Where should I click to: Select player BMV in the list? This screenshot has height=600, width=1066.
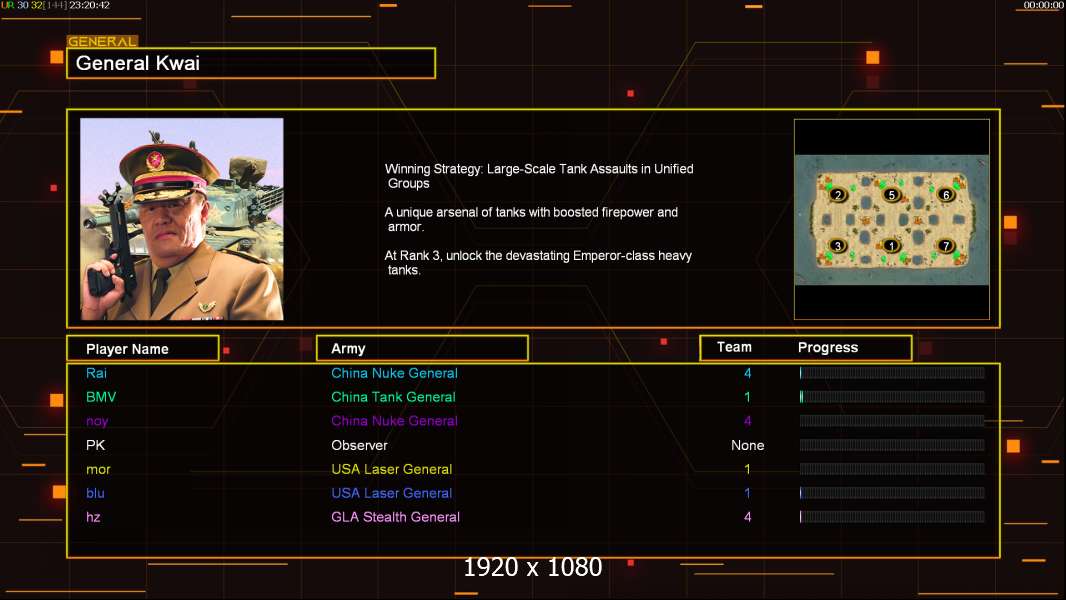point(101,397)
